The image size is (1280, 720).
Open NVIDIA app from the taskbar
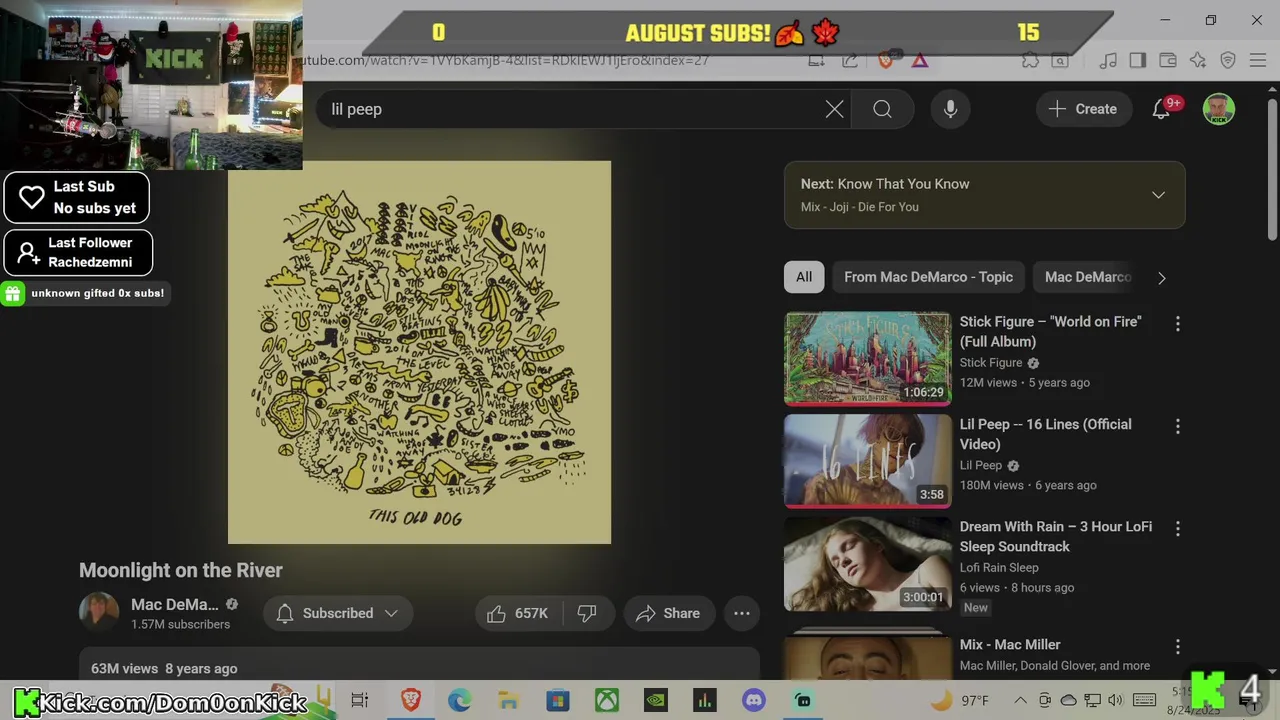pyautogui.click(x=656, y=701)
